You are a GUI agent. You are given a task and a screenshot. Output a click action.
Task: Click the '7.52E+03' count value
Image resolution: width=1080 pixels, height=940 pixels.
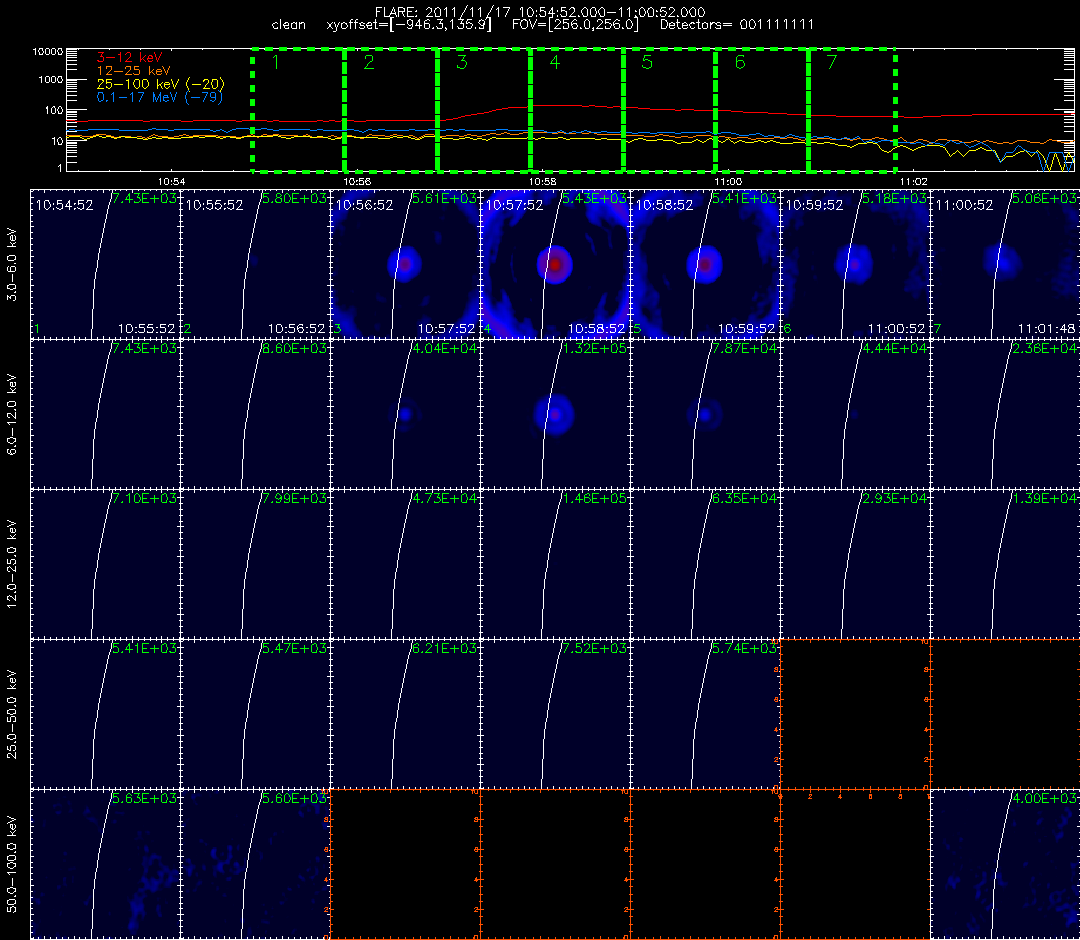click(594, 648)
